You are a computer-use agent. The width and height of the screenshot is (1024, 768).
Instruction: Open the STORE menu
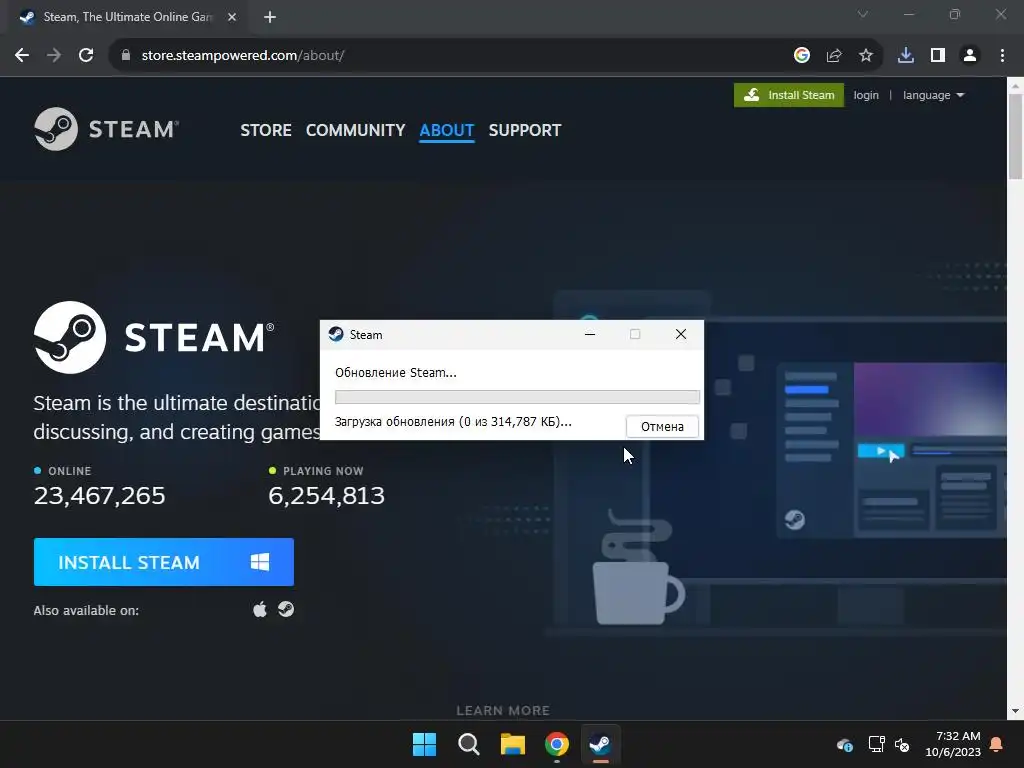[x=266, y=130]
